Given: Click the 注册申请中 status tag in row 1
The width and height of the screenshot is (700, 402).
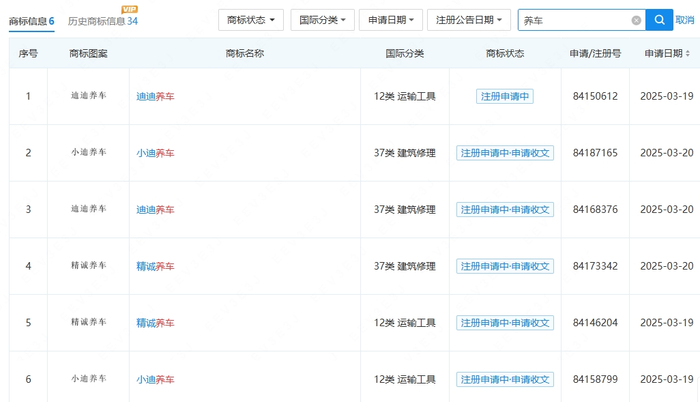Looking at the screenshot, I should [505, 97].
